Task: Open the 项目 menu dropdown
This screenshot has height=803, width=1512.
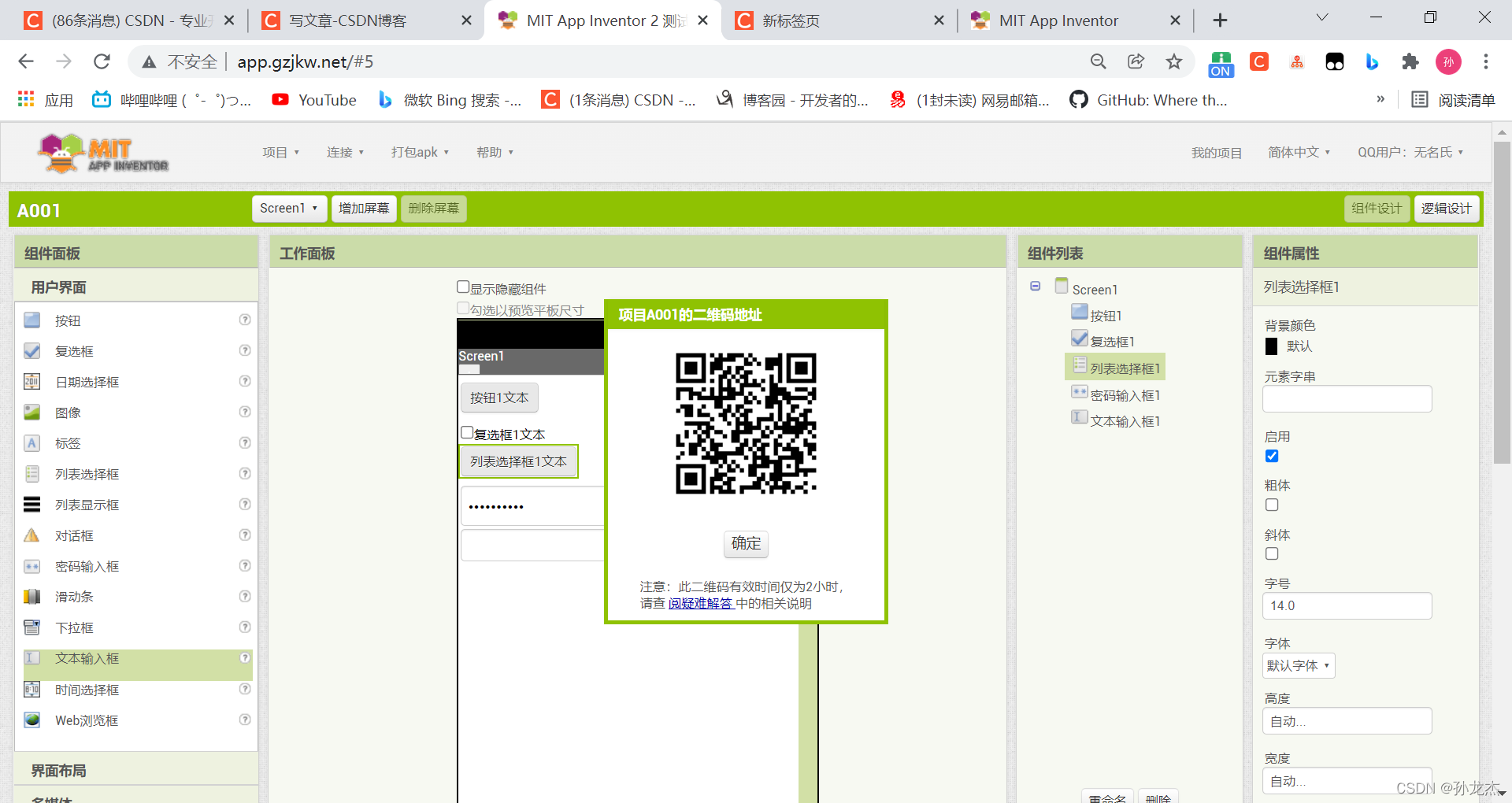Action: [281, 153]
